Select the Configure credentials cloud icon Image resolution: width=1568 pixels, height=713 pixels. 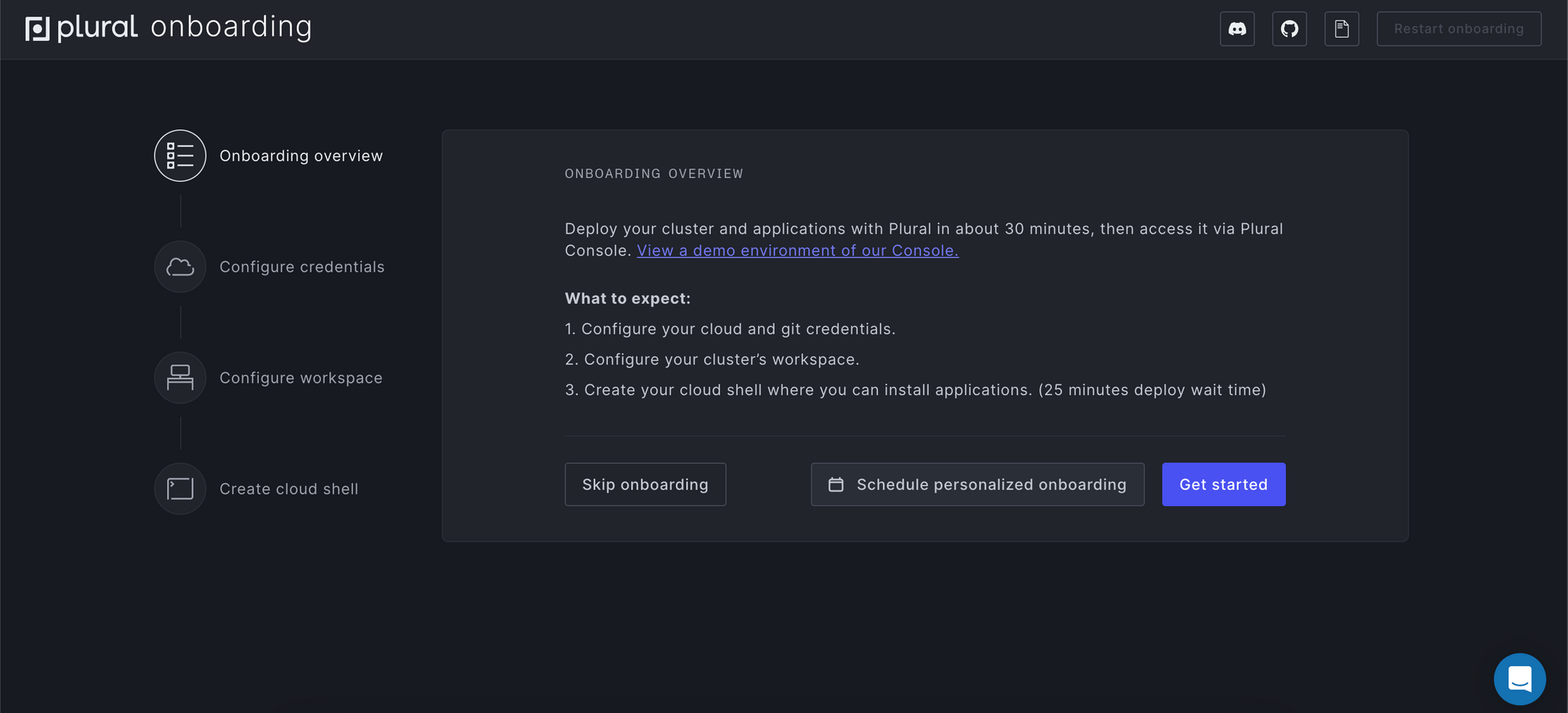(180, 267)
